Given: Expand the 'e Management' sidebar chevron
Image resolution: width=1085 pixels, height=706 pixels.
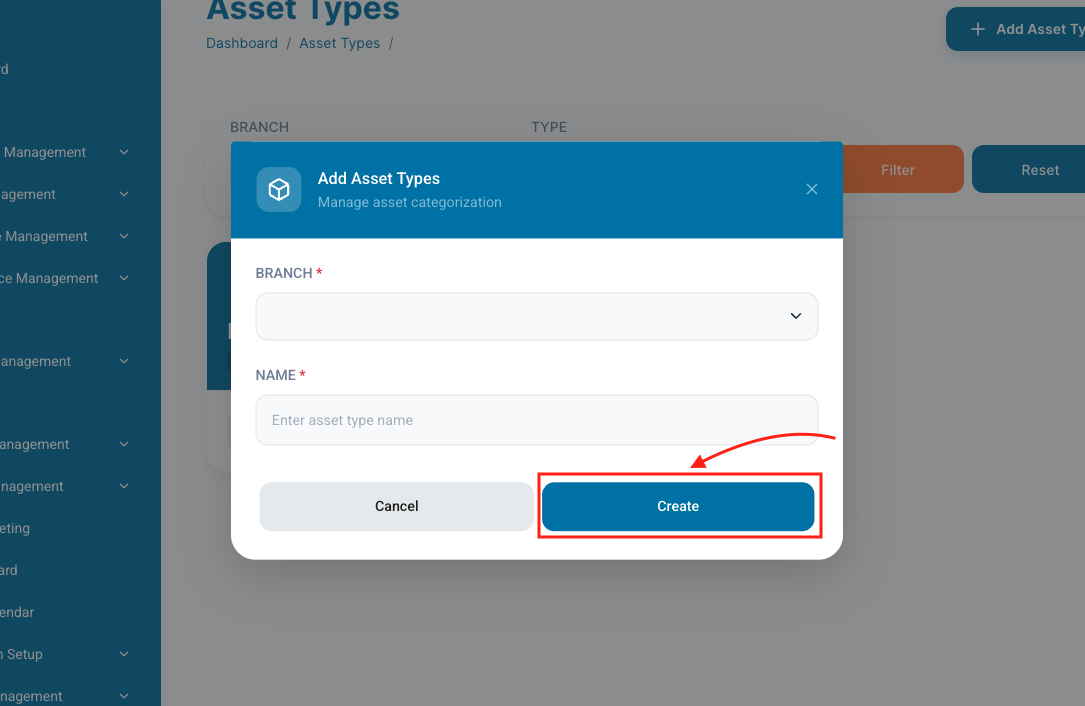Looking at the screenshot, I should pos(124,236).
